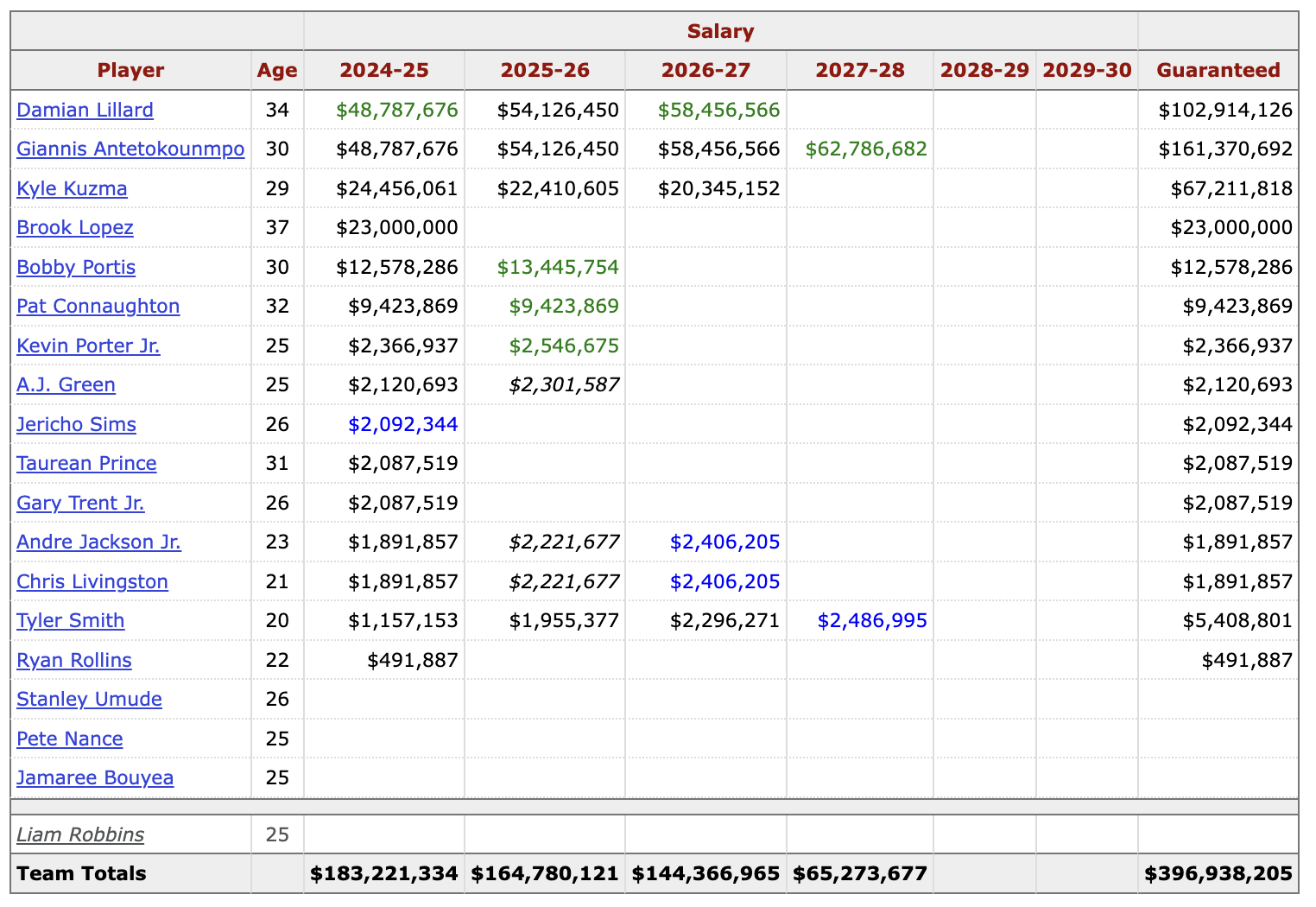The width and height of the screenshot is (1316, 907).
Task: Select A.J. Green's italic $2,301,587 salary
Action: (564, 384)
